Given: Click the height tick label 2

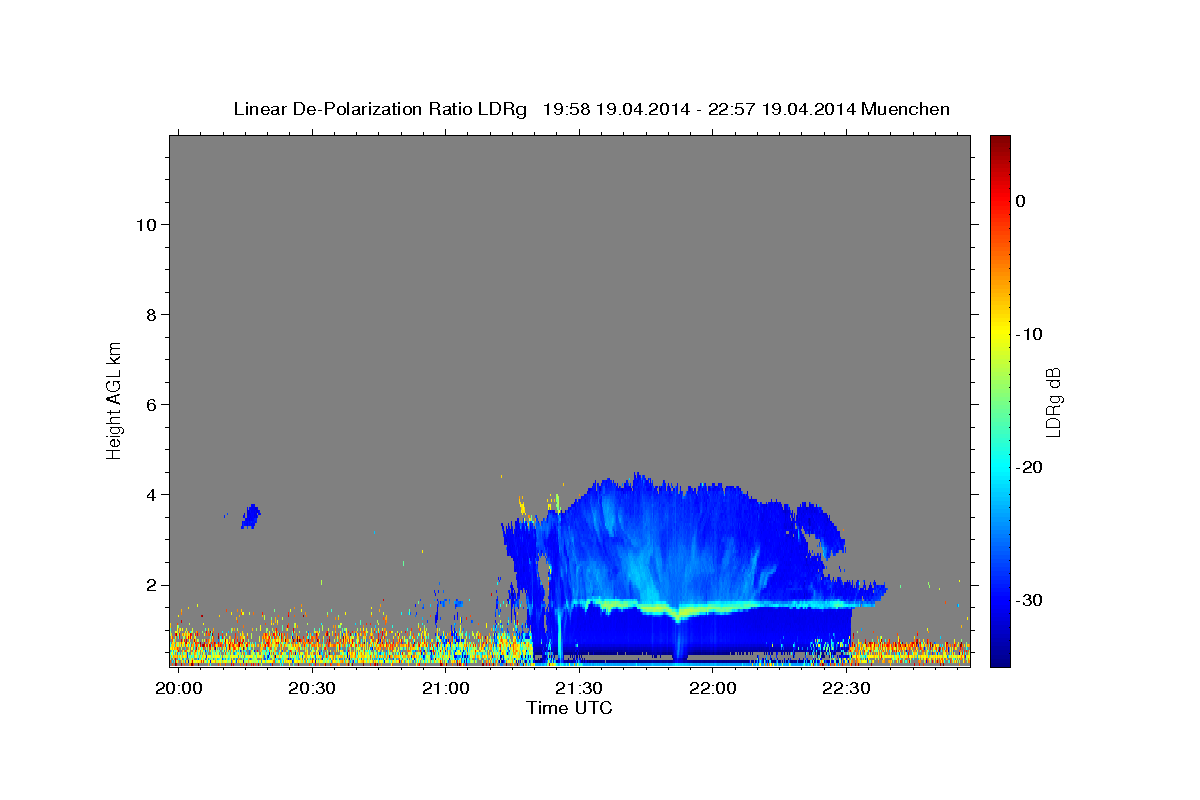Looking at the screenshot, I should click(150, 584).
